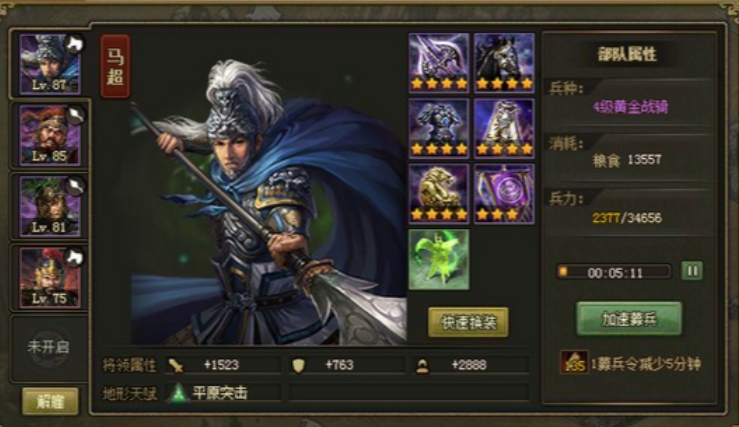The image size is (739, 427).
Task: Click the 平原突击 terrain talent icon
Action: (x=178, y=393)
